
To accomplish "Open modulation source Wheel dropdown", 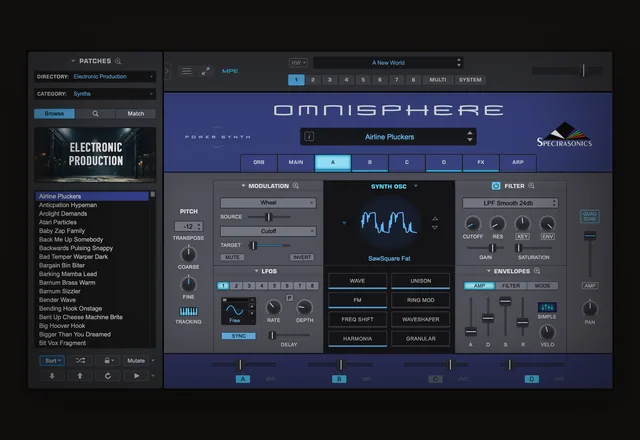I will [268, 203].
